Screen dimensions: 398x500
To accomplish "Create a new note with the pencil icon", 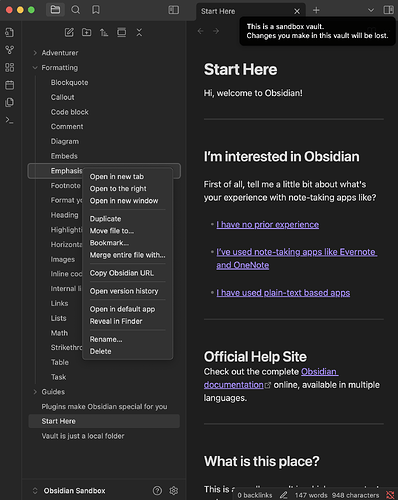I will point(69,32).
